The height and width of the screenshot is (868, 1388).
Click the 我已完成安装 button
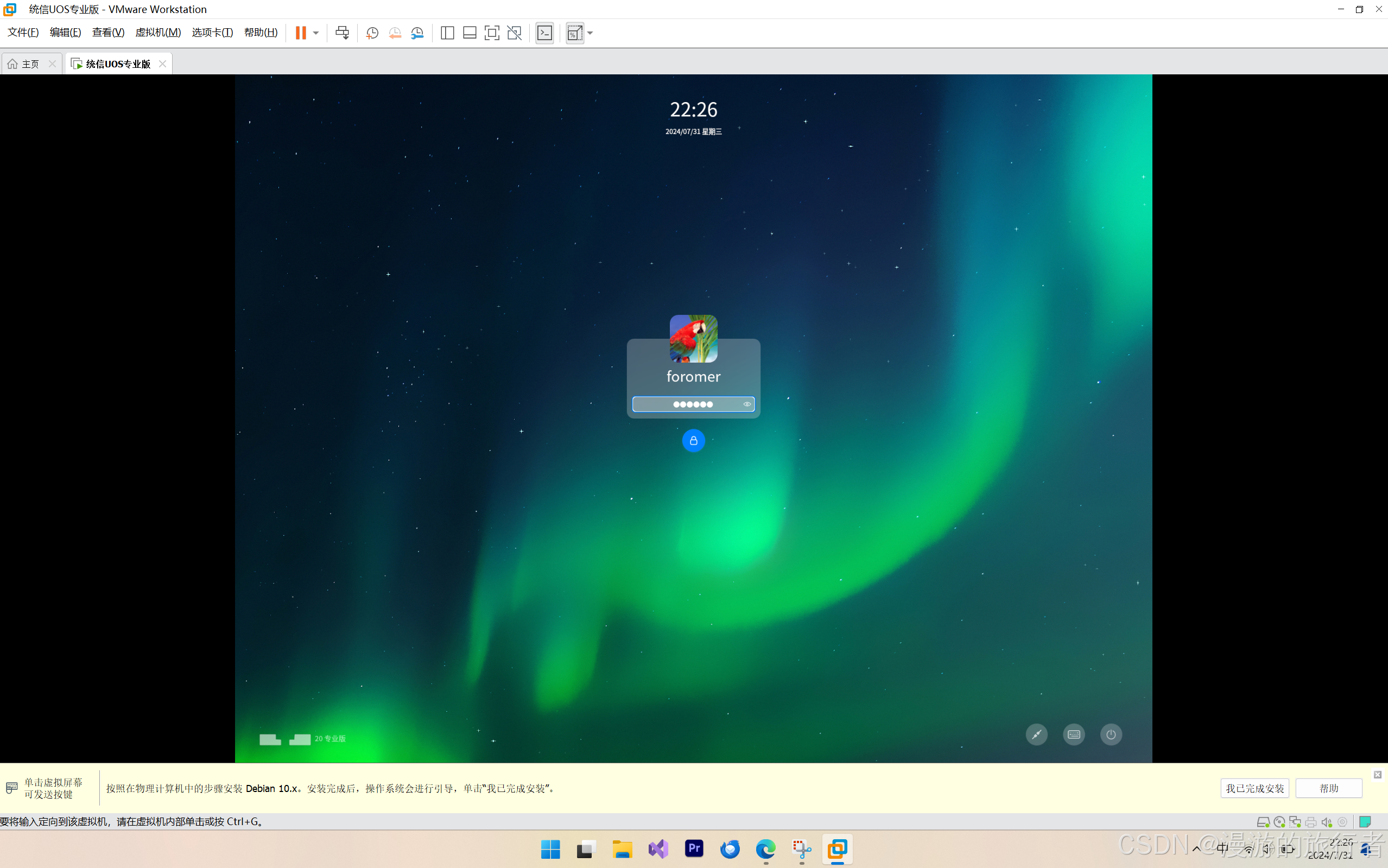pos(1255,788)
